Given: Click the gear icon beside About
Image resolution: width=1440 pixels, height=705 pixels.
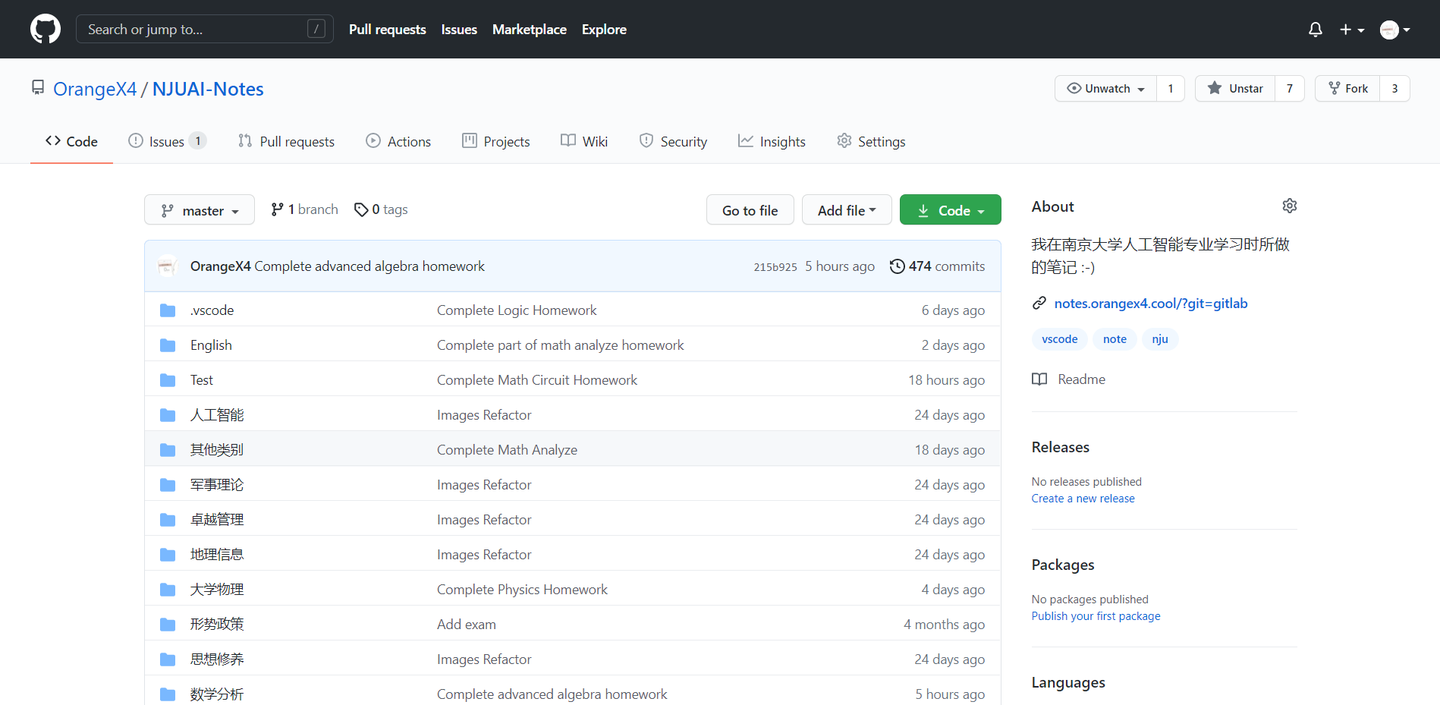Looking at the screenshot, I should click(1289, 206).
